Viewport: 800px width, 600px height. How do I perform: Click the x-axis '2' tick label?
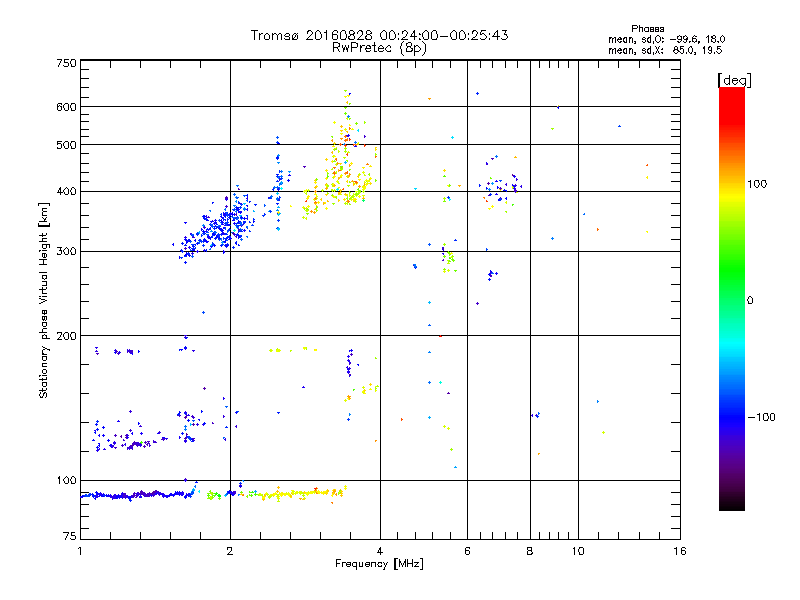coord(230,551)
